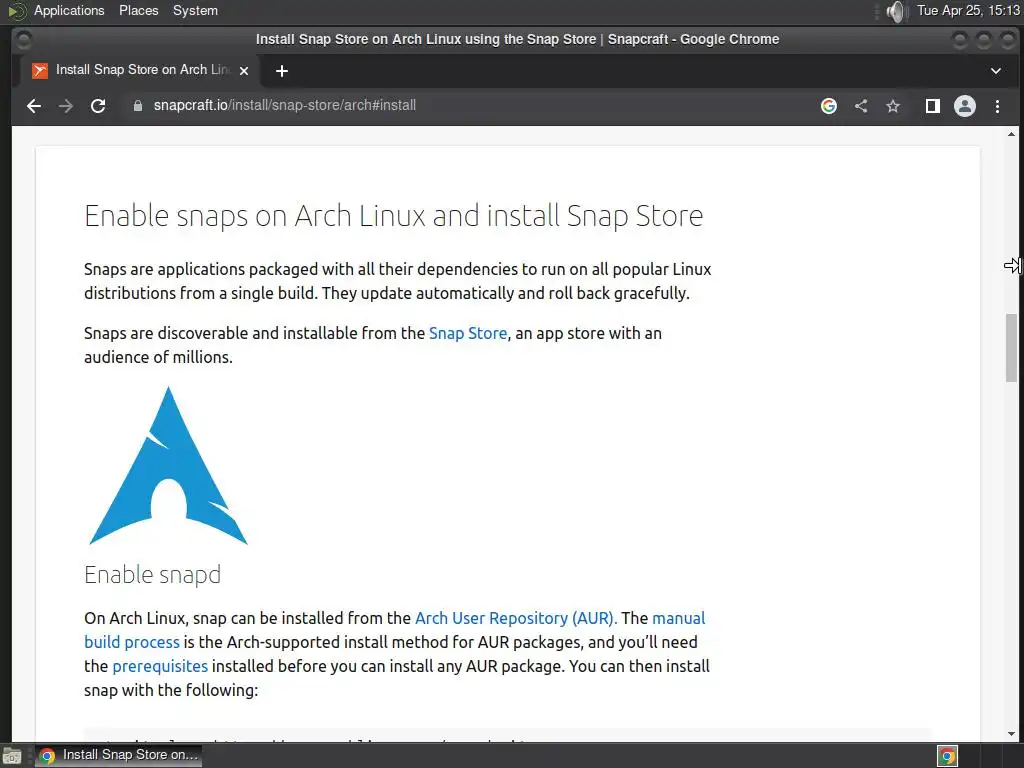Follow the Snap Store link
Screen dimensions: 1024x768
(468, 333)
